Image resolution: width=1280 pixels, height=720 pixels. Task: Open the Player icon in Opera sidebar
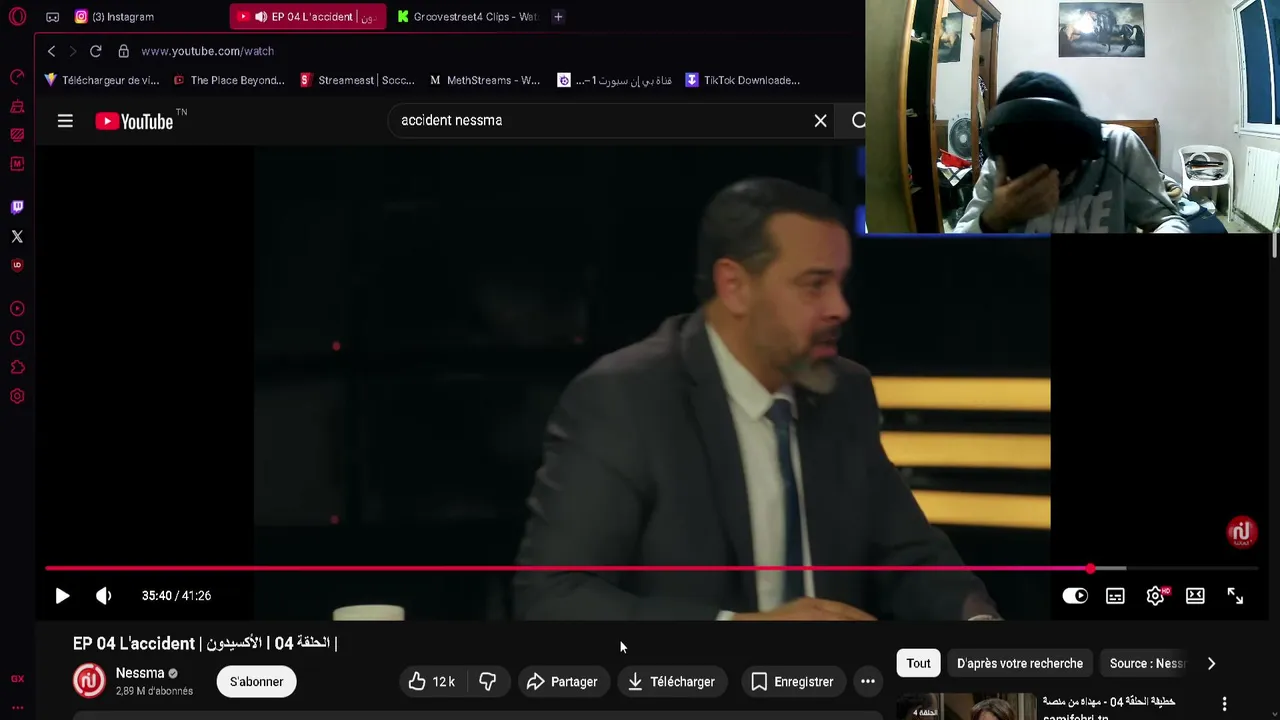click(17, 309)
